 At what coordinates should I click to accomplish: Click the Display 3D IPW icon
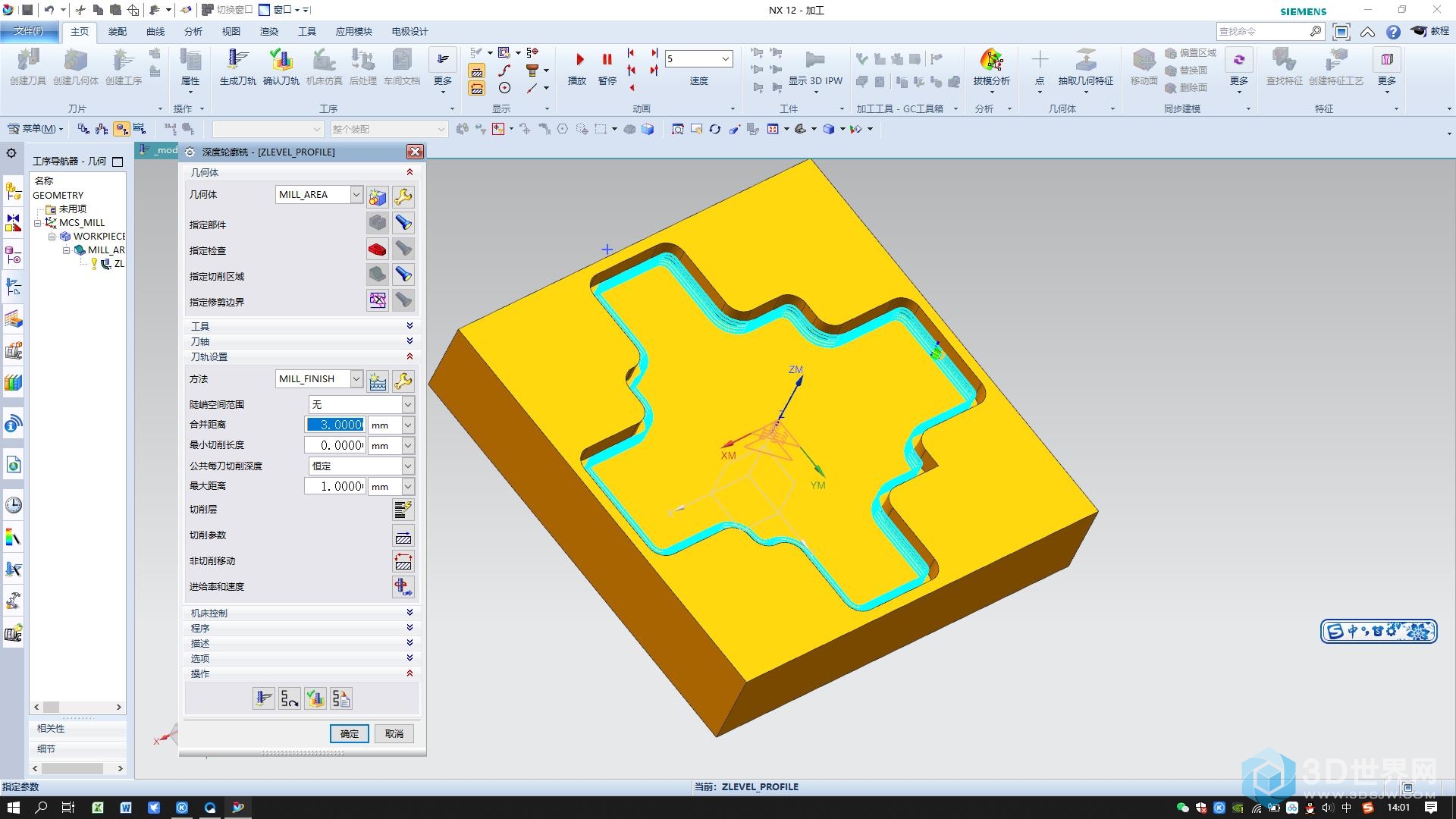[x=814, y=59]
